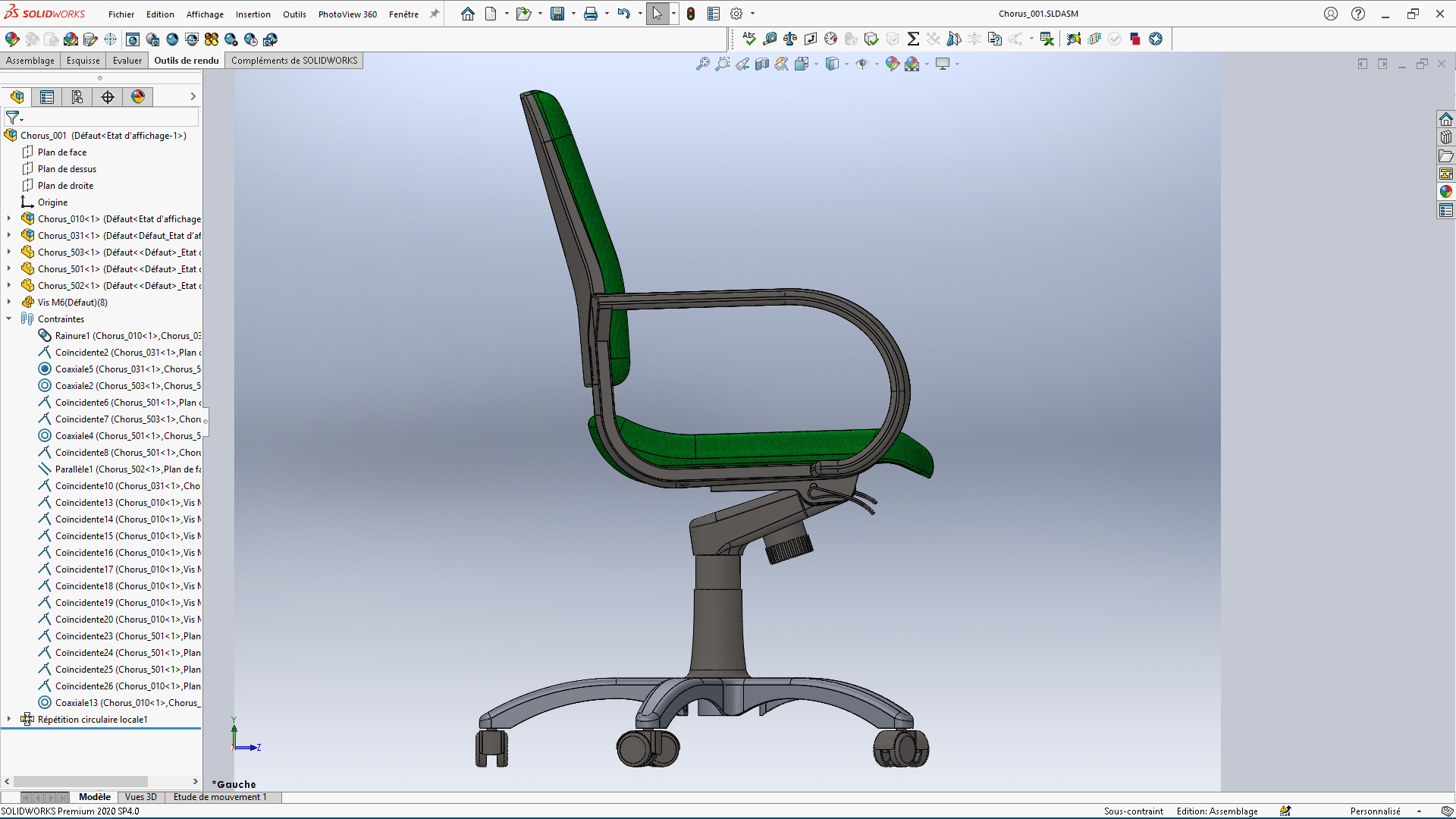
Task: Toggle the Section View icon
Action: click(762, 64)
